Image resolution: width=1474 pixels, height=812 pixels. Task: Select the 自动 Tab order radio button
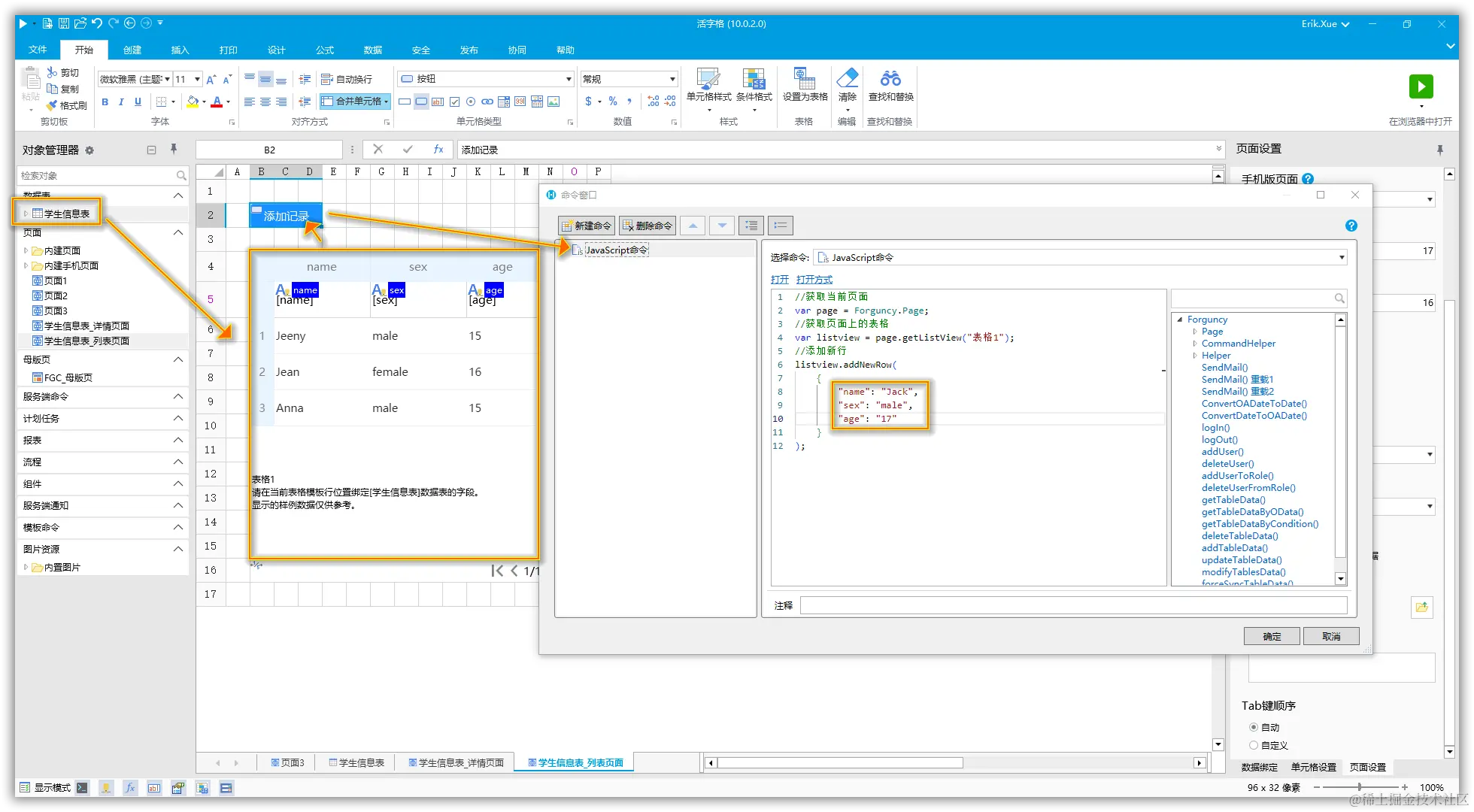pyautogui.click(x=1254, y=727)
